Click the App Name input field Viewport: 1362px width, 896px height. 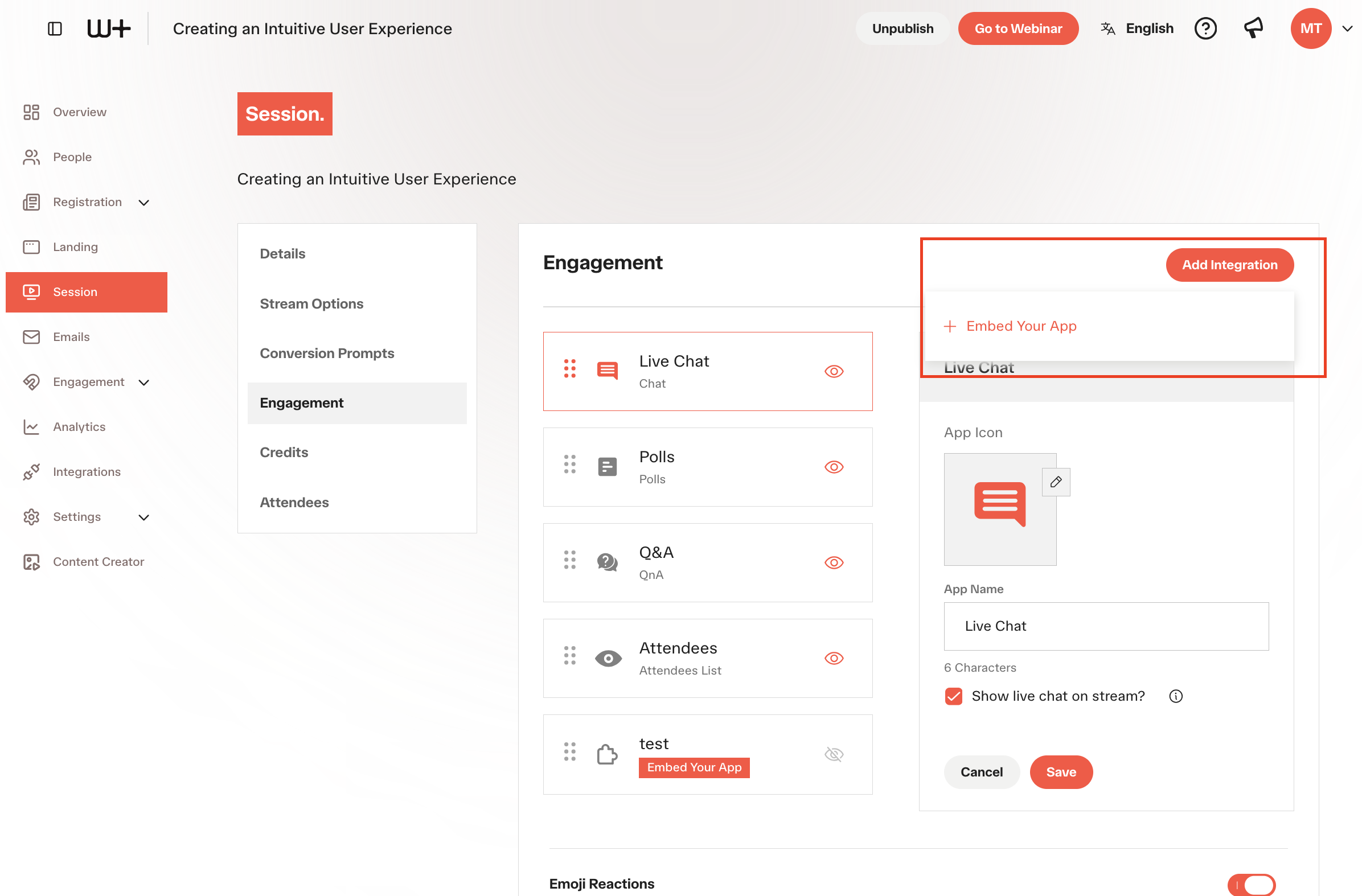[x=1106, y=626]
